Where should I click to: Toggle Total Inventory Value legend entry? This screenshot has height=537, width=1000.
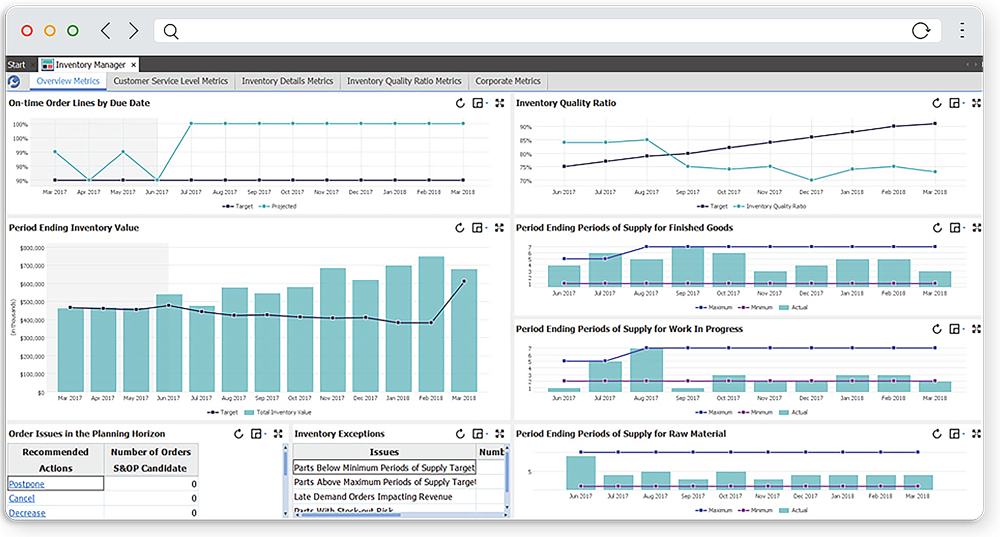(x=280, y=412)
